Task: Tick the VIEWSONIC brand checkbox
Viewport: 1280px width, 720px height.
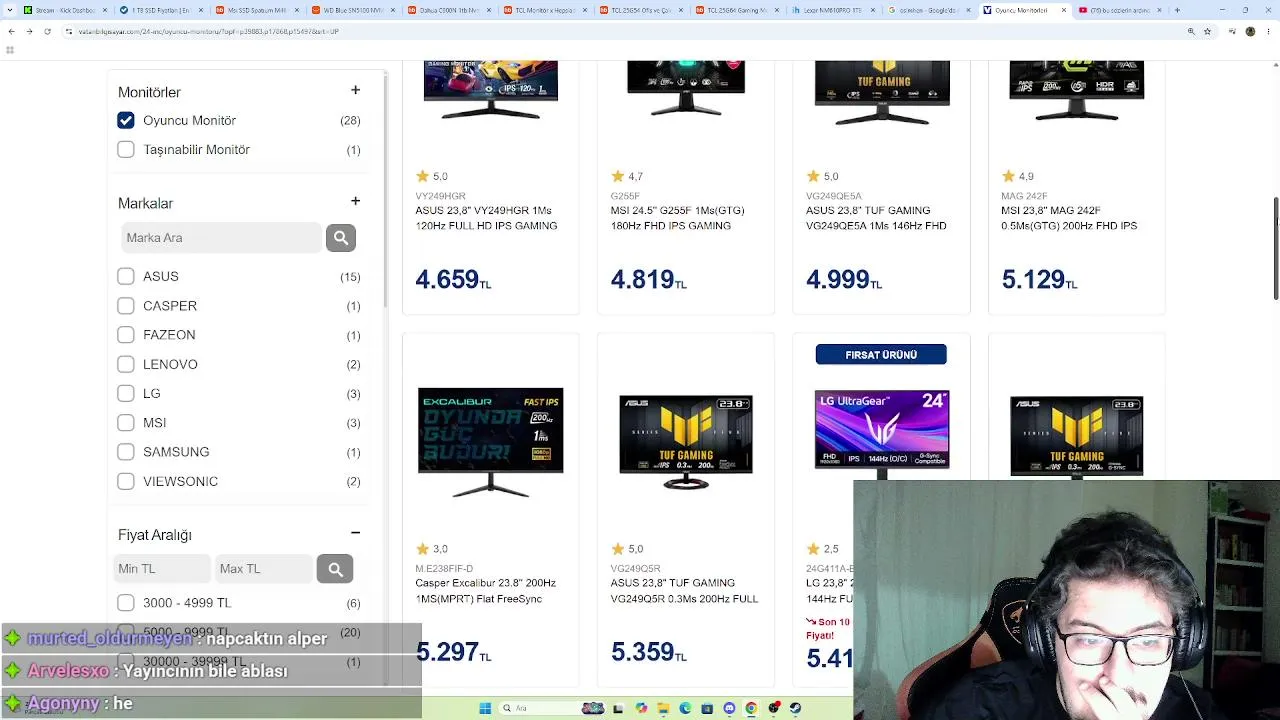Action: [x=126, y=482]
